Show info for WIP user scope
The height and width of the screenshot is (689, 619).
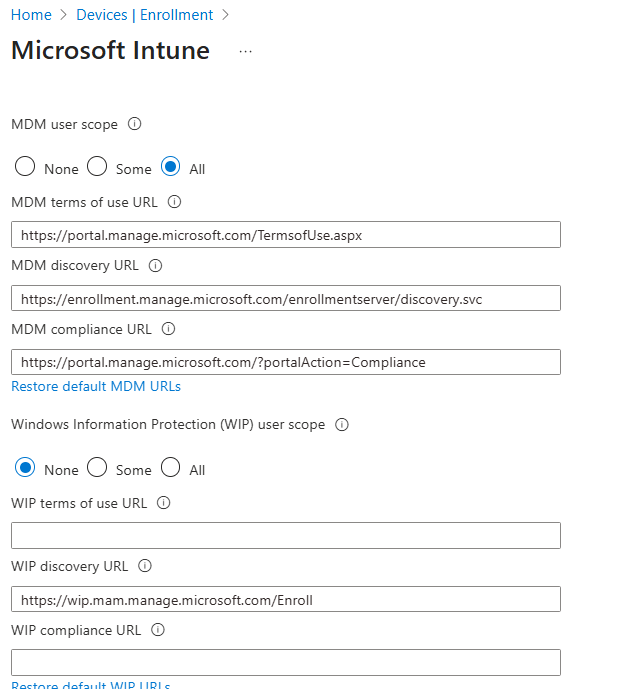pos(342,424)
